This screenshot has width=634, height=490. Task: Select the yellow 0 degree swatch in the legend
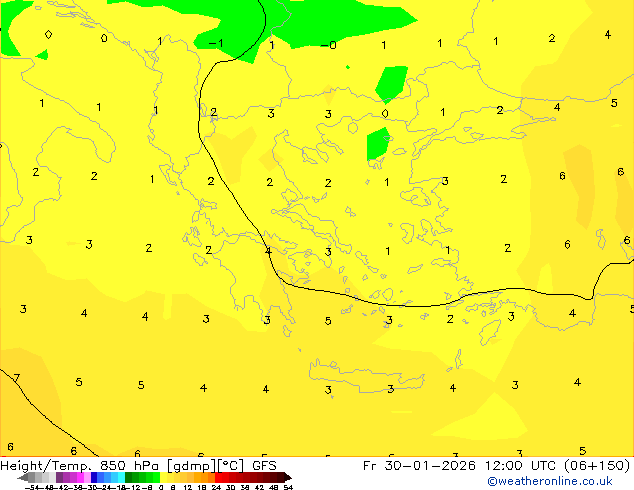(163, 477)
